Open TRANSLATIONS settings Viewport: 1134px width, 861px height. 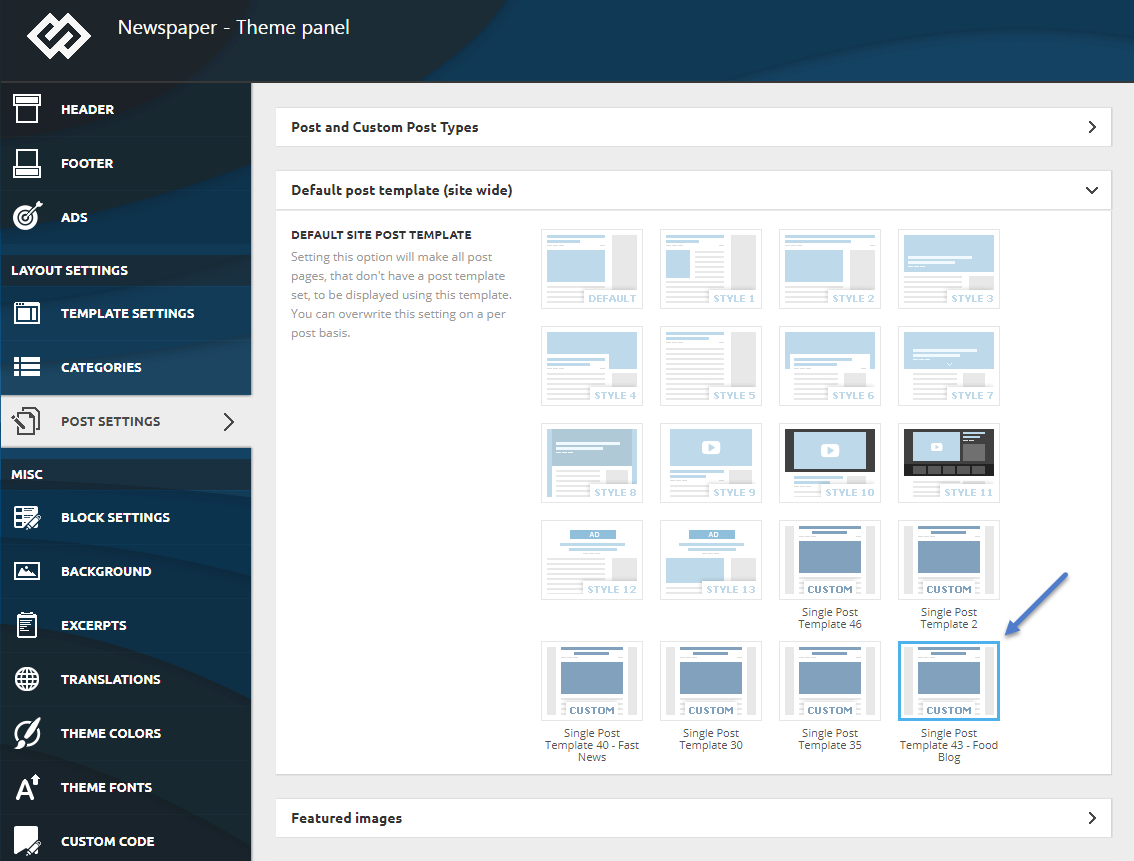pyautogui.click(x=126, y=680)
